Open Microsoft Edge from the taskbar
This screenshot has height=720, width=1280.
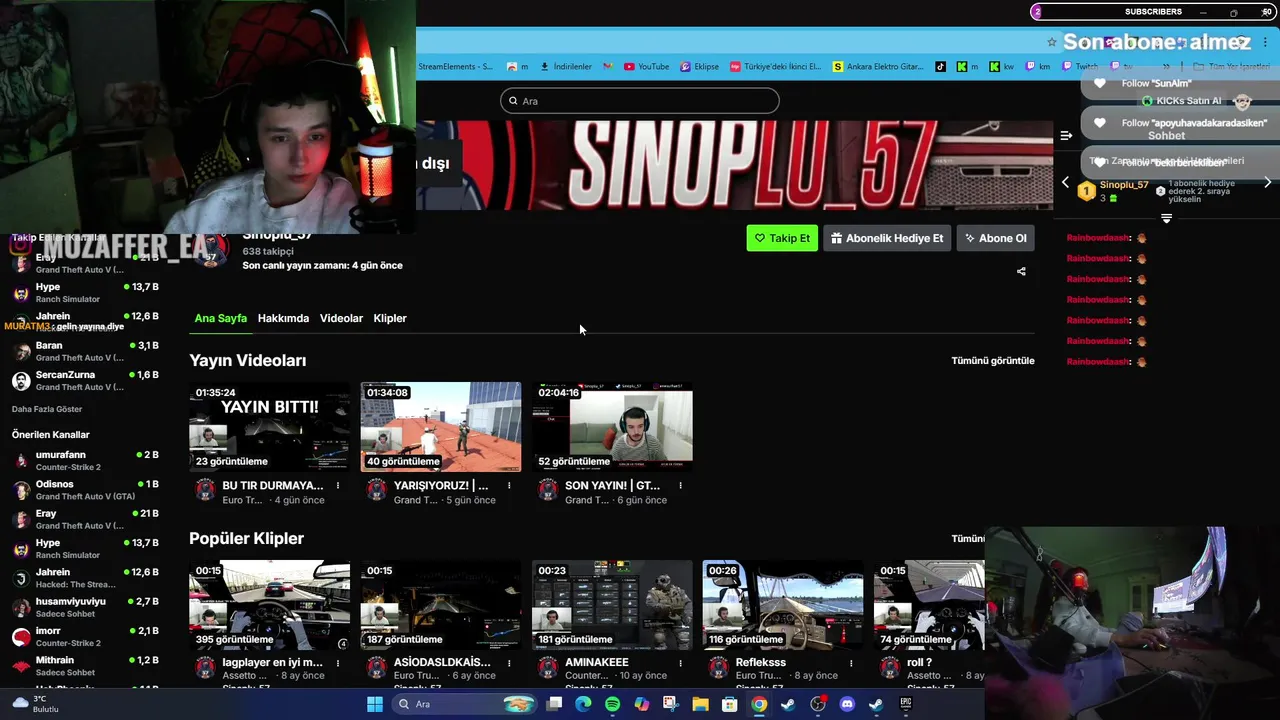point(583,704)
